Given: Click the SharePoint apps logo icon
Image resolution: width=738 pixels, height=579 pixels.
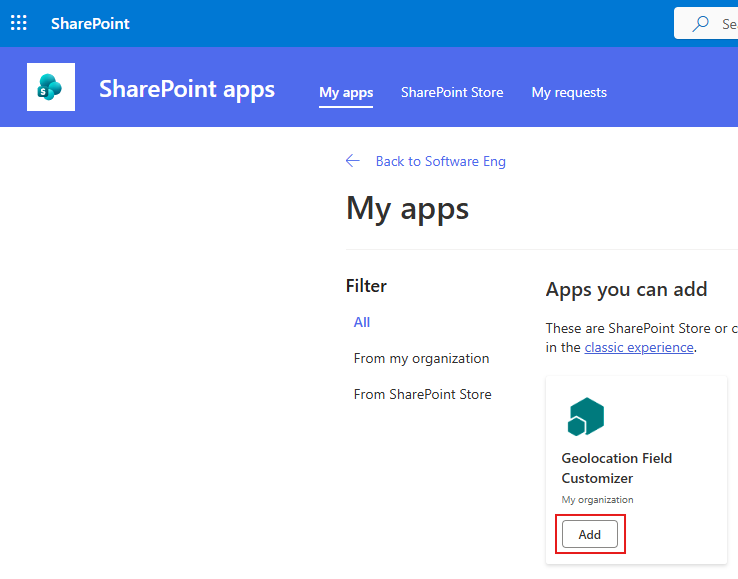Looking at the screenshot, I should coord(51,87).
